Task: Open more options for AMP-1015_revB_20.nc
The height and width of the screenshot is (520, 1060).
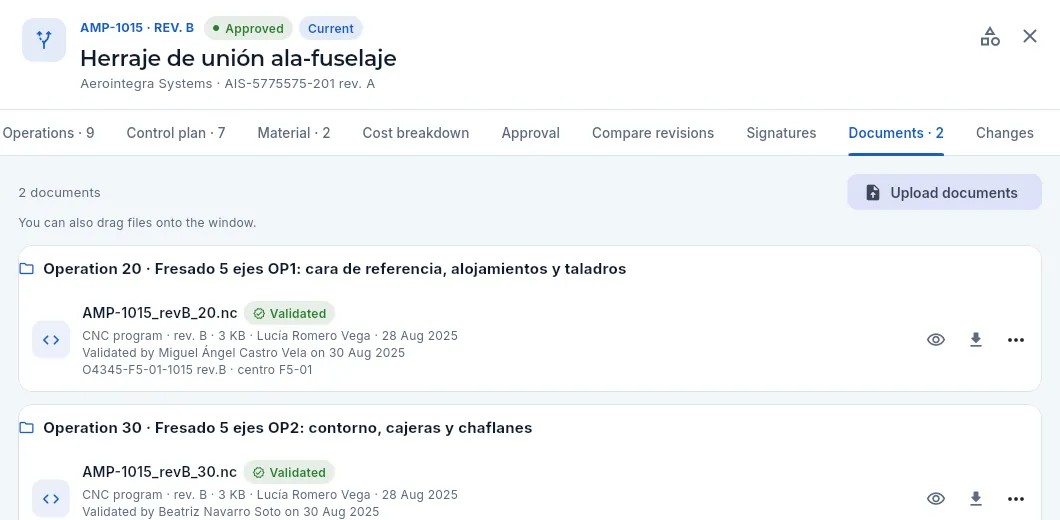Action: (1015, 339)
